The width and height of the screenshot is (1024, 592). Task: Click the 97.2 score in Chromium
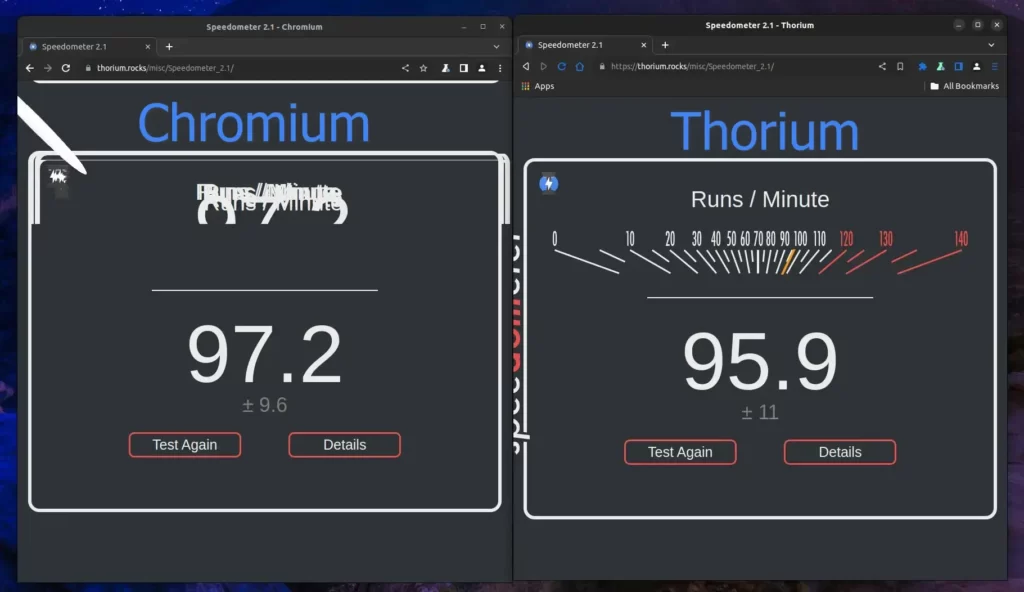(264, 354)
